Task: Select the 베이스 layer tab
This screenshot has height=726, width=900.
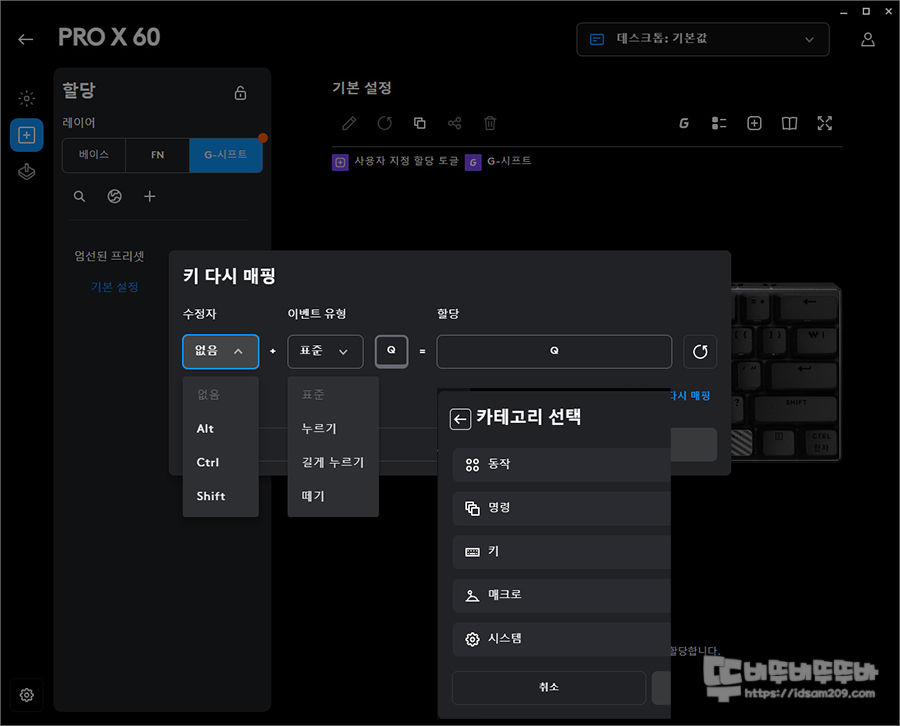Action: (x=94, y=155)
